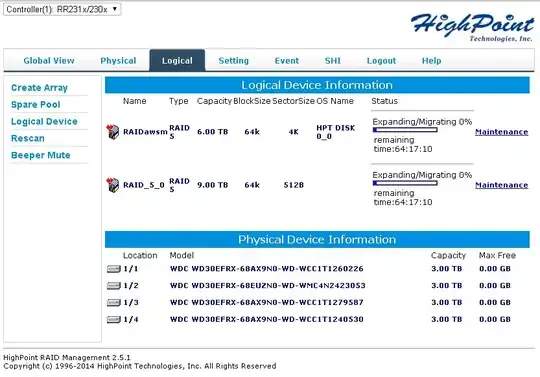Image resolution: width=540 pixels, height=377 pixels.
Task: Click the Status column header
Action: pos(384,101)
